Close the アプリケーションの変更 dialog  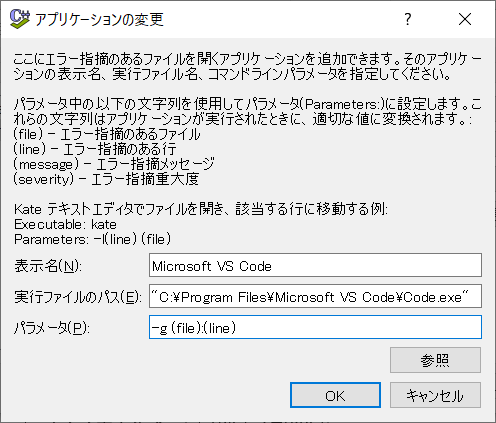[465, 19]
